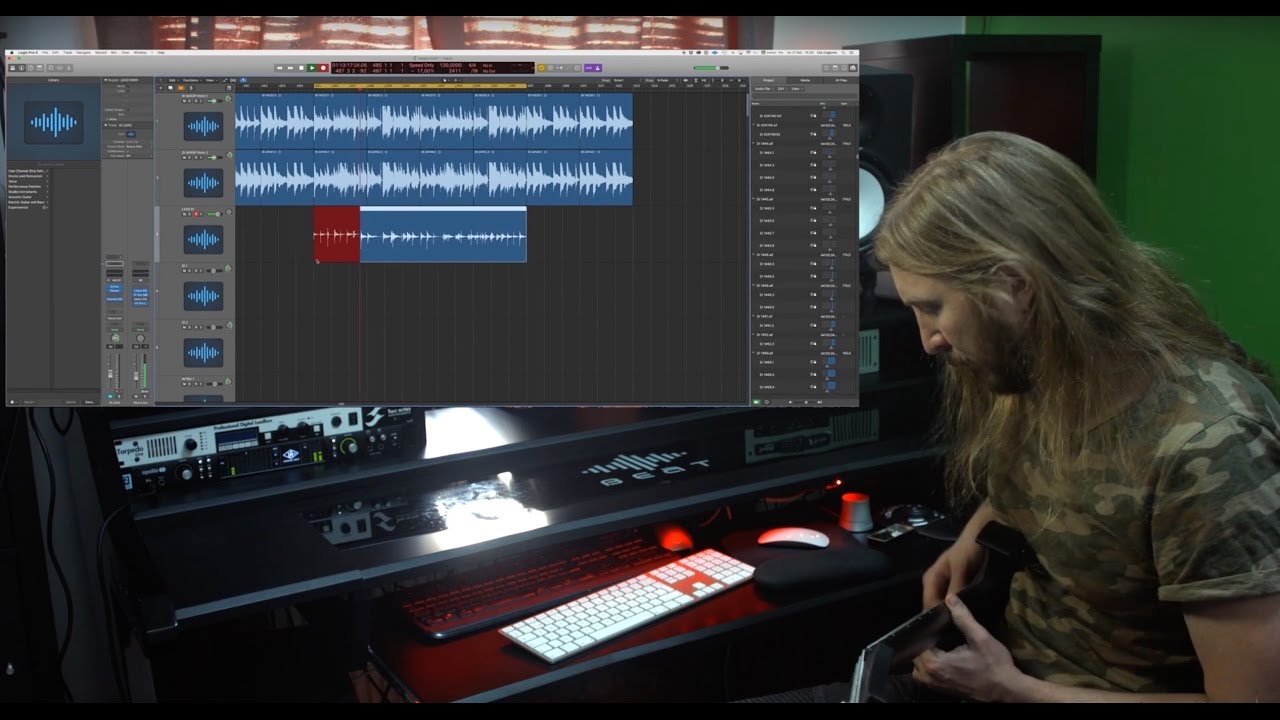
Task: Toggle the purple Metronome button
Action: tap(598, 68)
